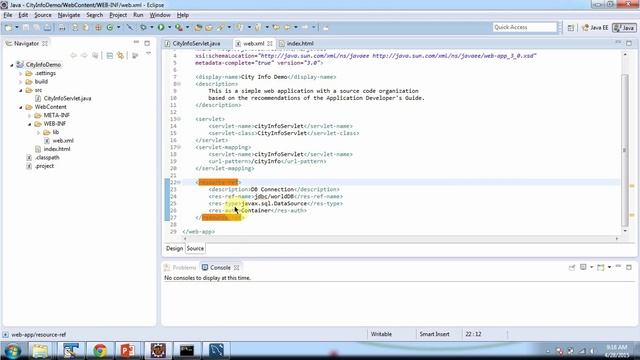Image resolution: width=640 pixels, height=360 pixels.
Task: Open the Navigator view menu dropdown
Action: coord(148,54)
